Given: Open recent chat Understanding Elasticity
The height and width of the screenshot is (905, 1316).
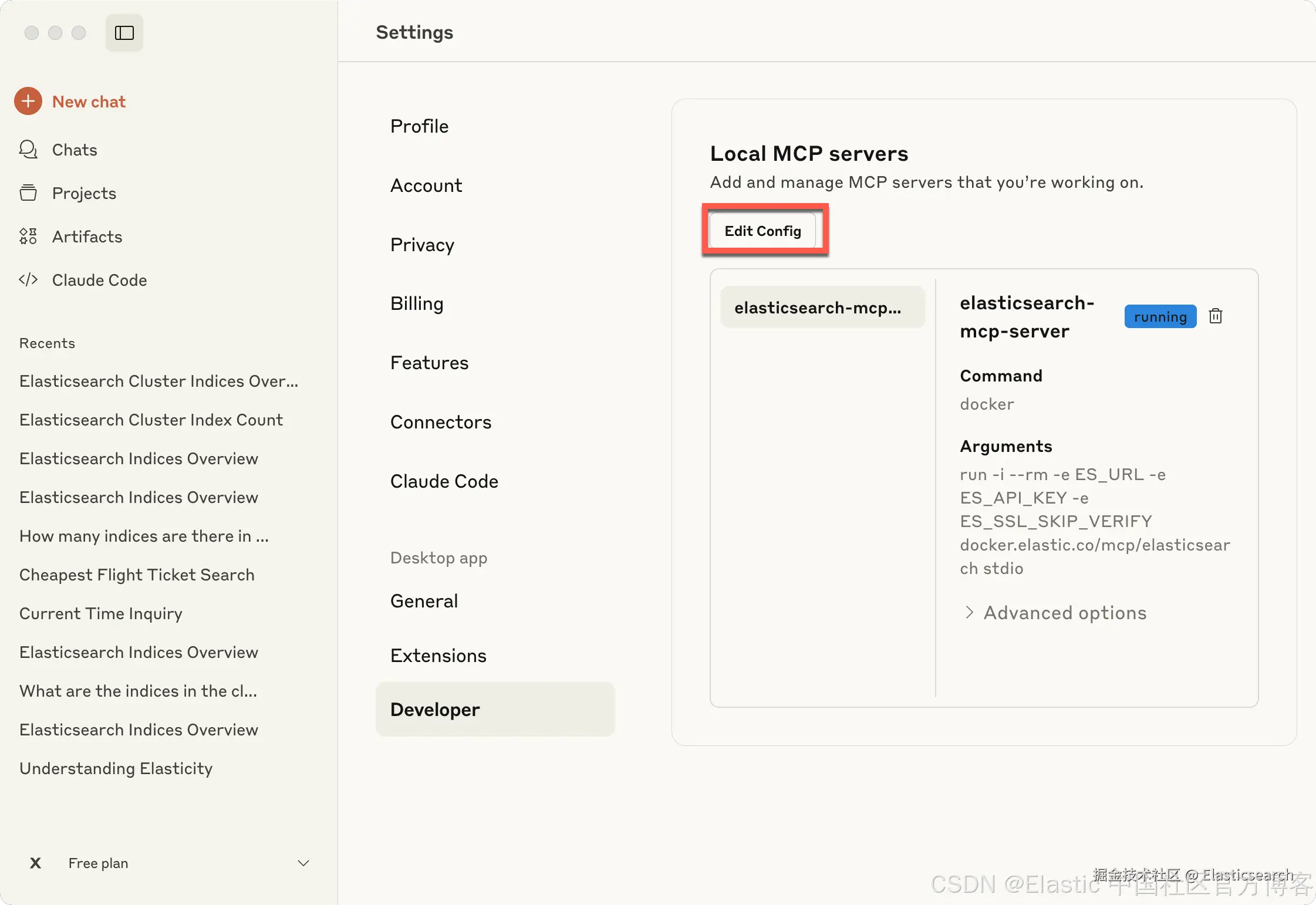Looking at the screenshot, I should click(116, 768).
